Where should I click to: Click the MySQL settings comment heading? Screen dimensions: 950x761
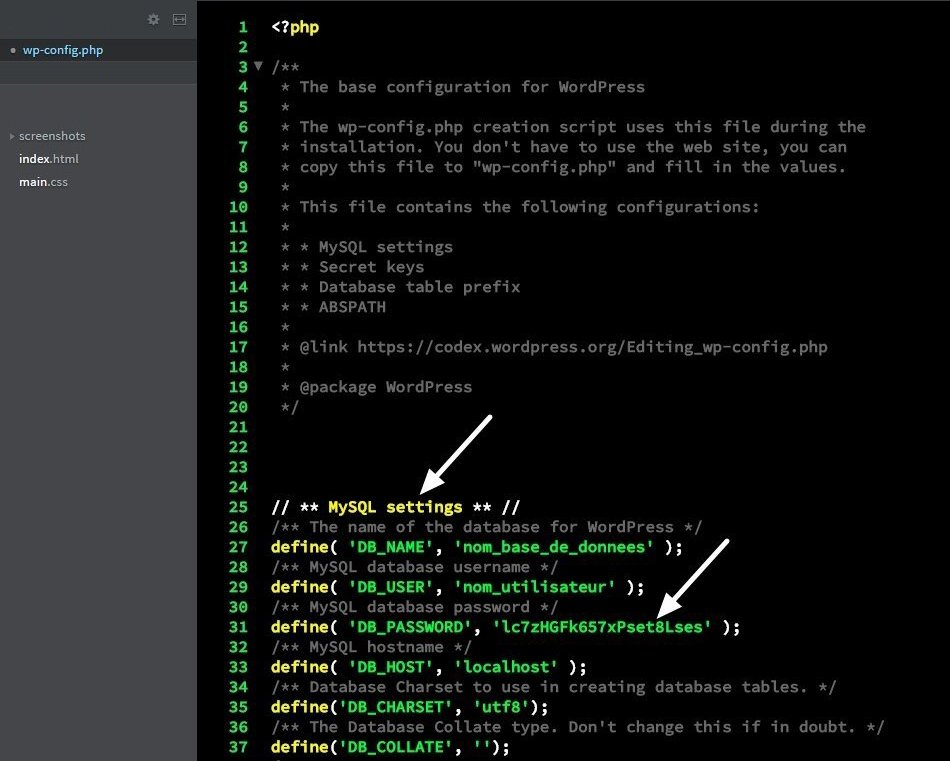pyautogui.click(x=395, y=507)
